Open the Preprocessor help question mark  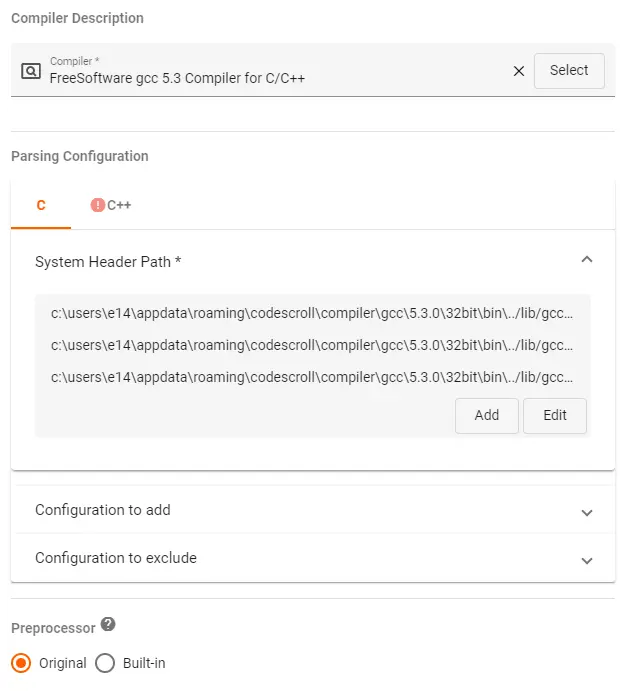[108, 625]
